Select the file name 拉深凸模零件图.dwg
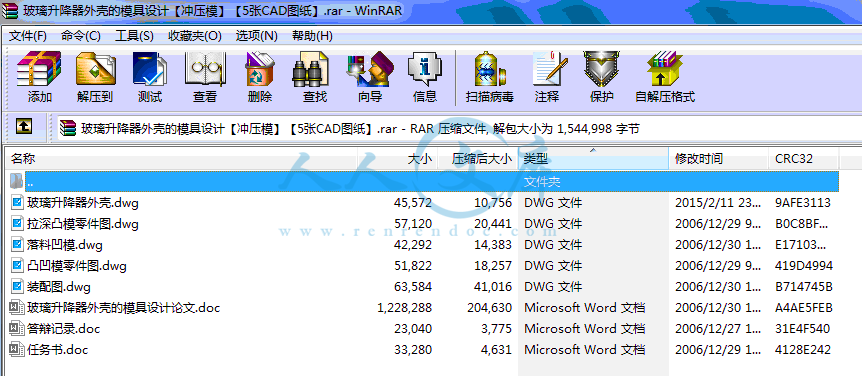862x376 pixels. 82,224
